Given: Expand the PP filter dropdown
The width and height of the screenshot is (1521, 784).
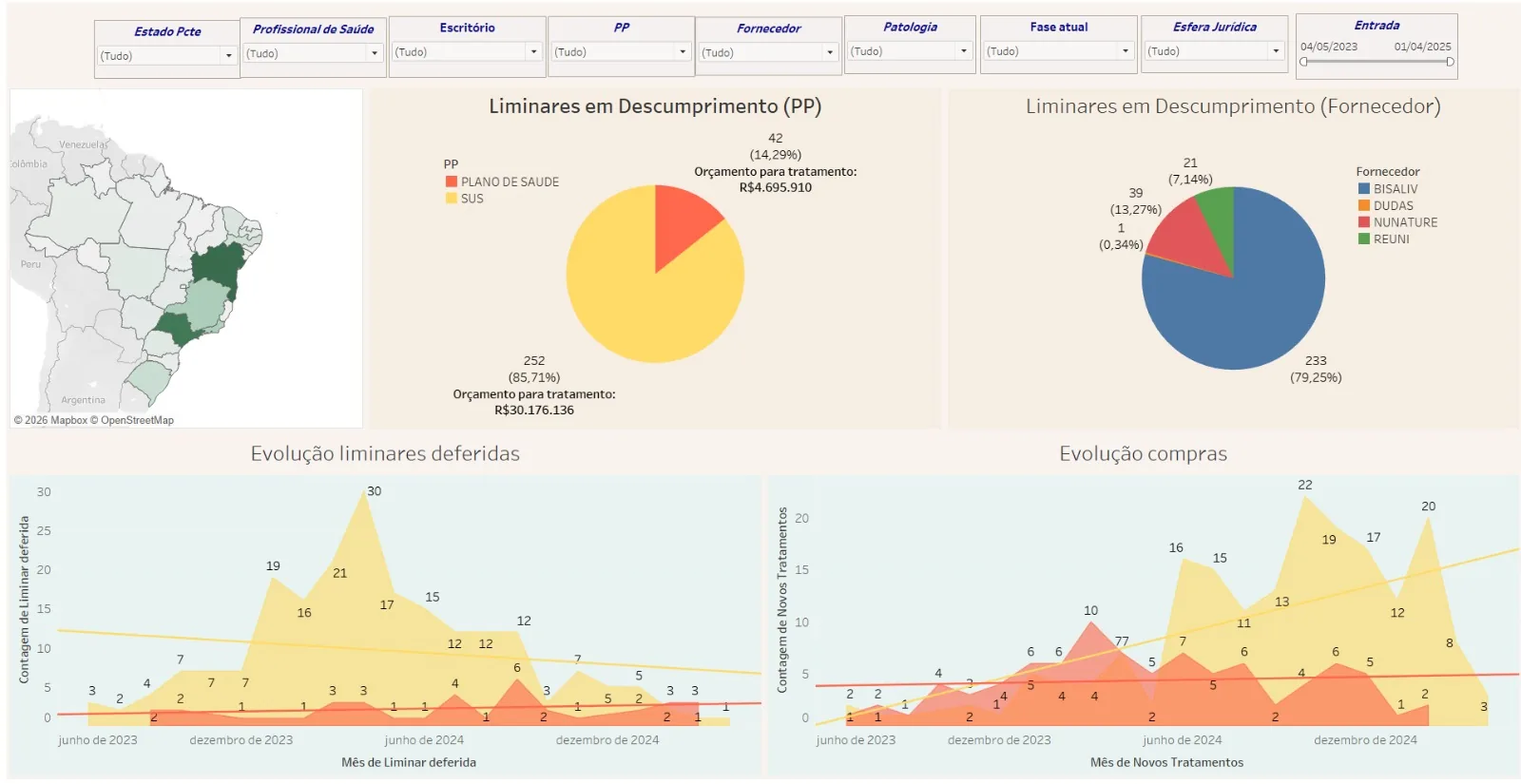Looking at the screenshot, I should [621, 52].
